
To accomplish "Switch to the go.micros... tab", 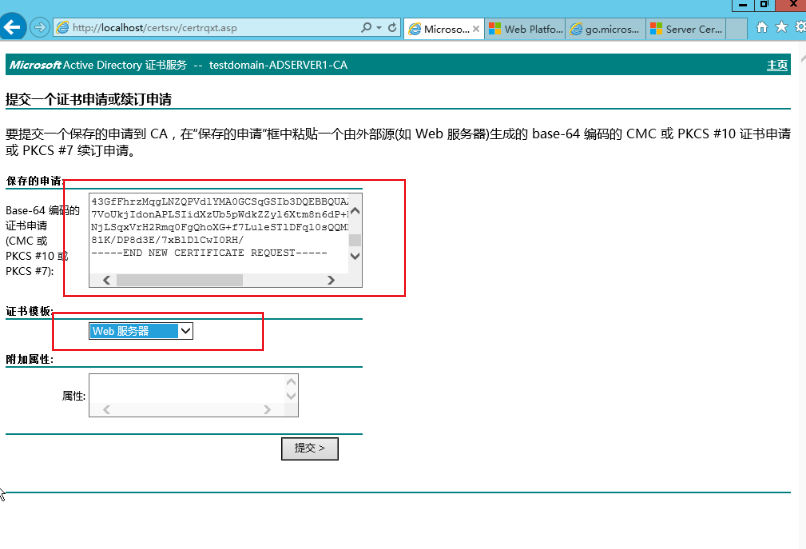I will [x=606, y=29].
